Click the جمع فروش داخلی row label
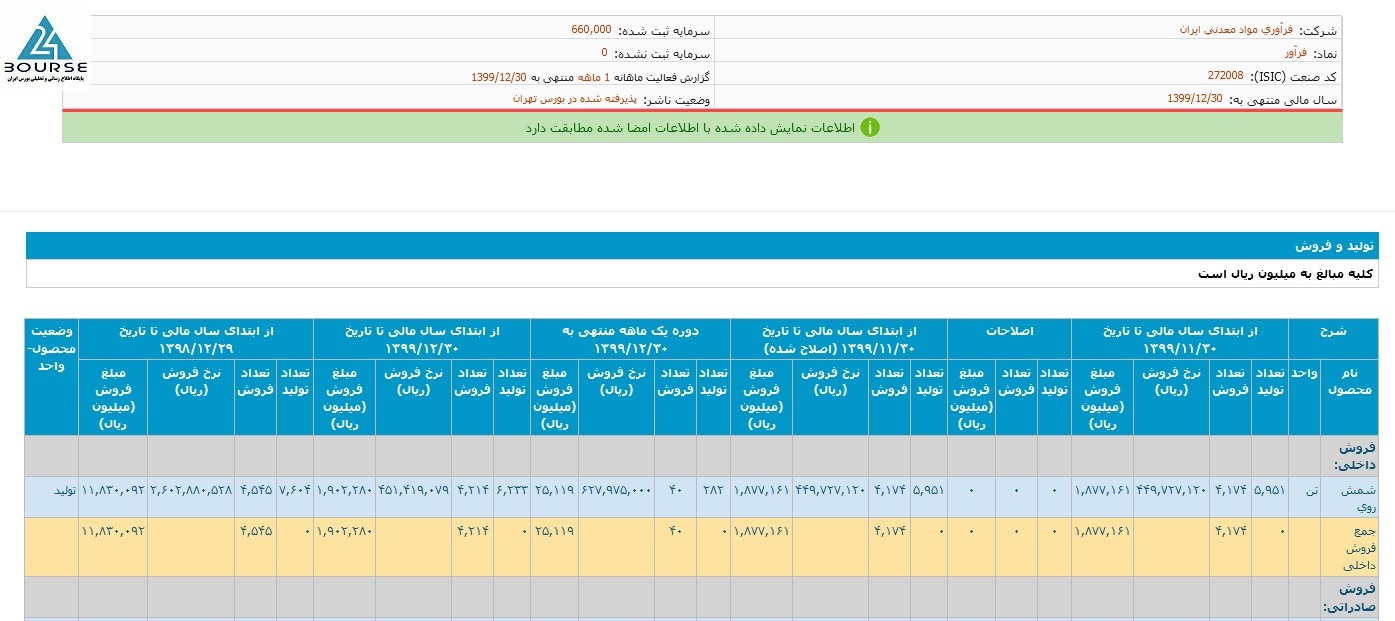Viewport: 1395px width, 621px height. [x=1358, y=547]
